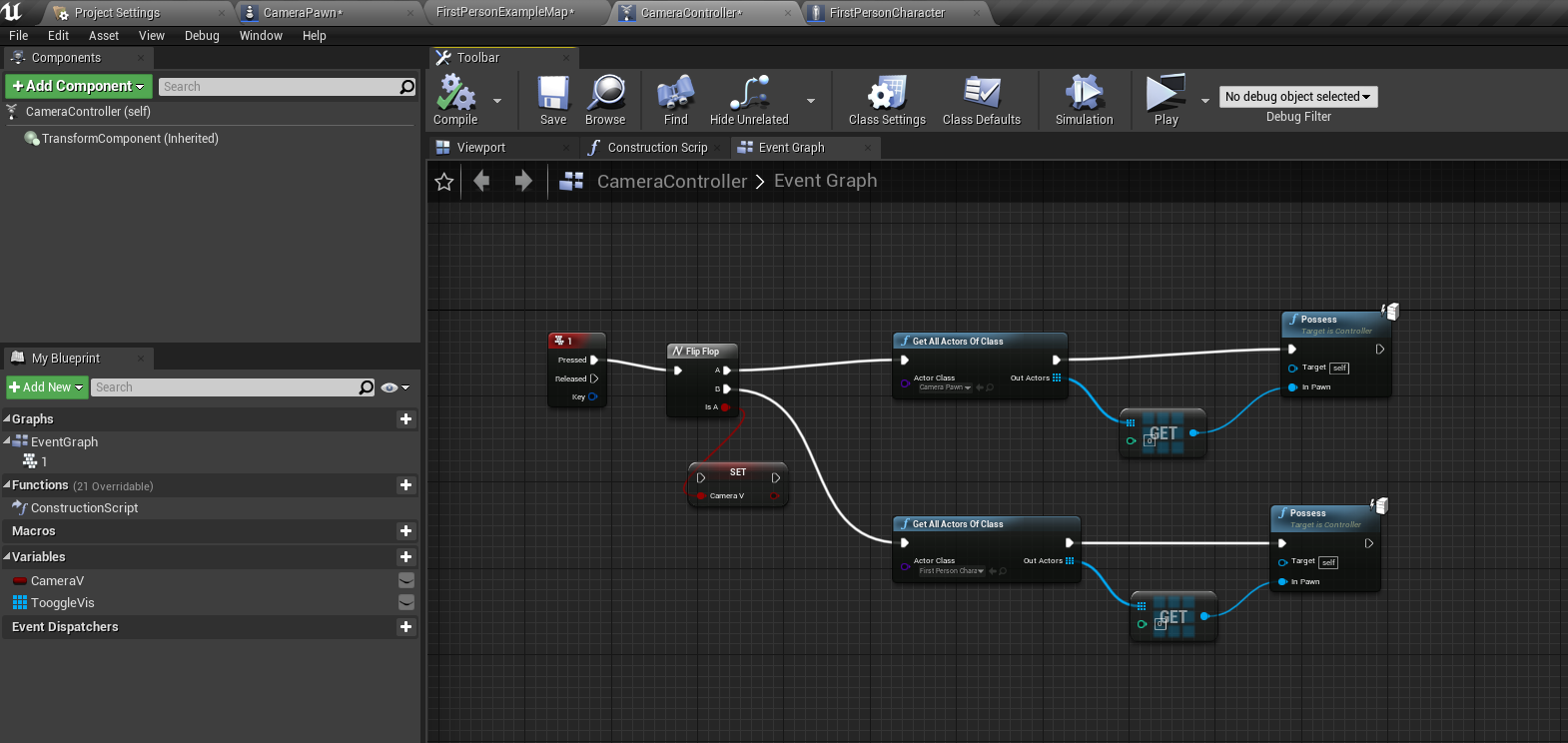Open compile options dropdown arrow

[497, 101]
